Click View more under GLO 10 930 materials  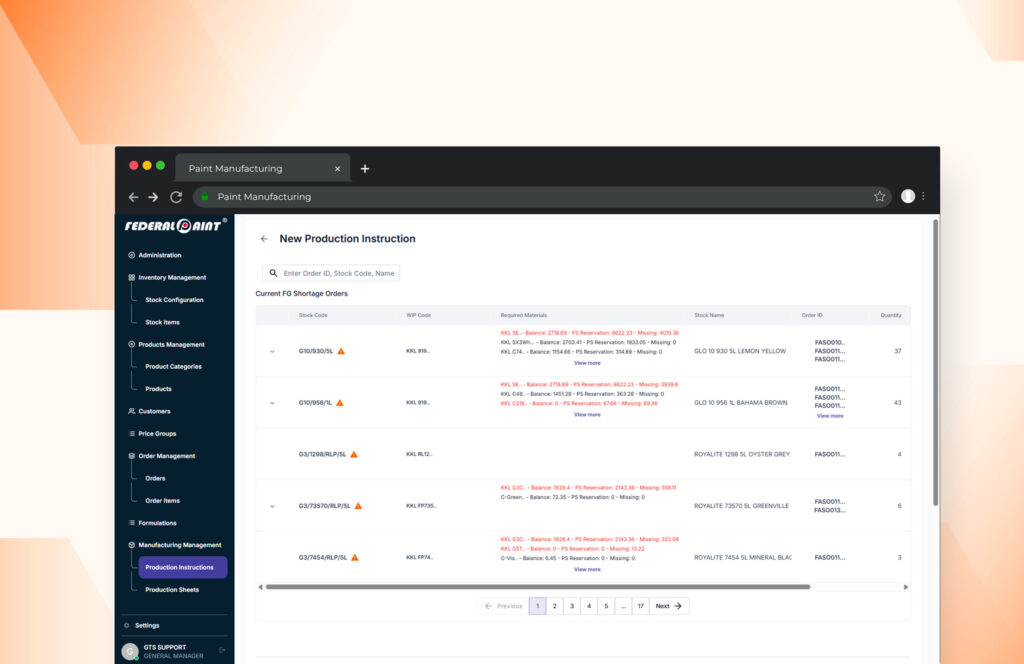pyautogui.click(x=587, y=363)
